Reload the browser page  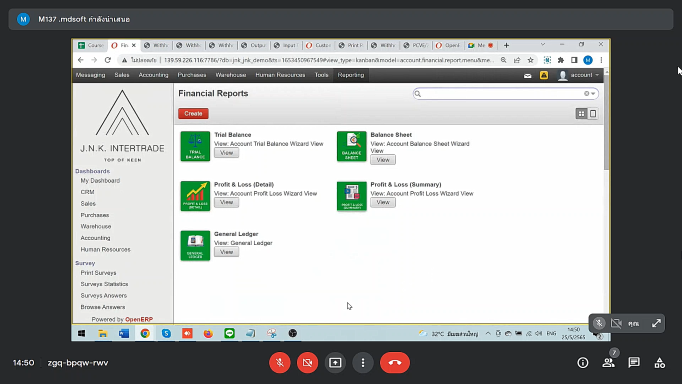click(108, 60)
